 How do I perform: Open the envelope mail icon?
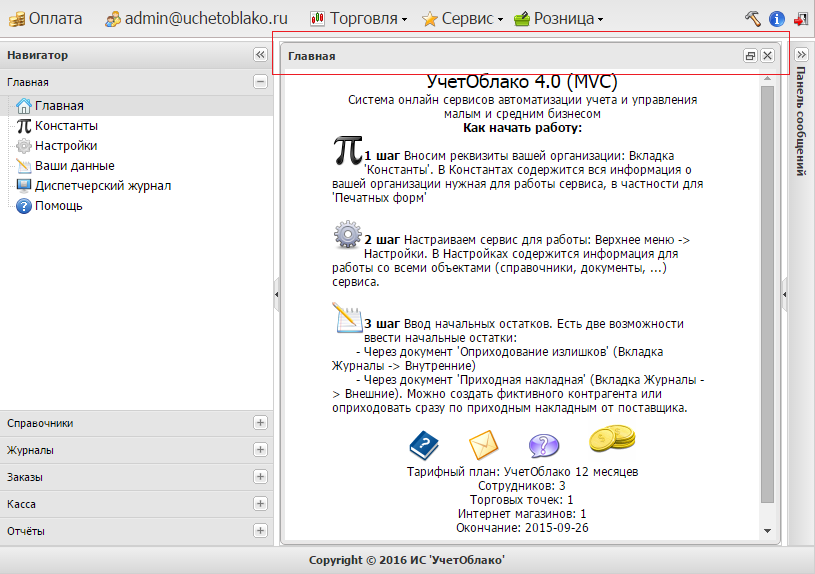pyautogui.click(x=483, y=445)
